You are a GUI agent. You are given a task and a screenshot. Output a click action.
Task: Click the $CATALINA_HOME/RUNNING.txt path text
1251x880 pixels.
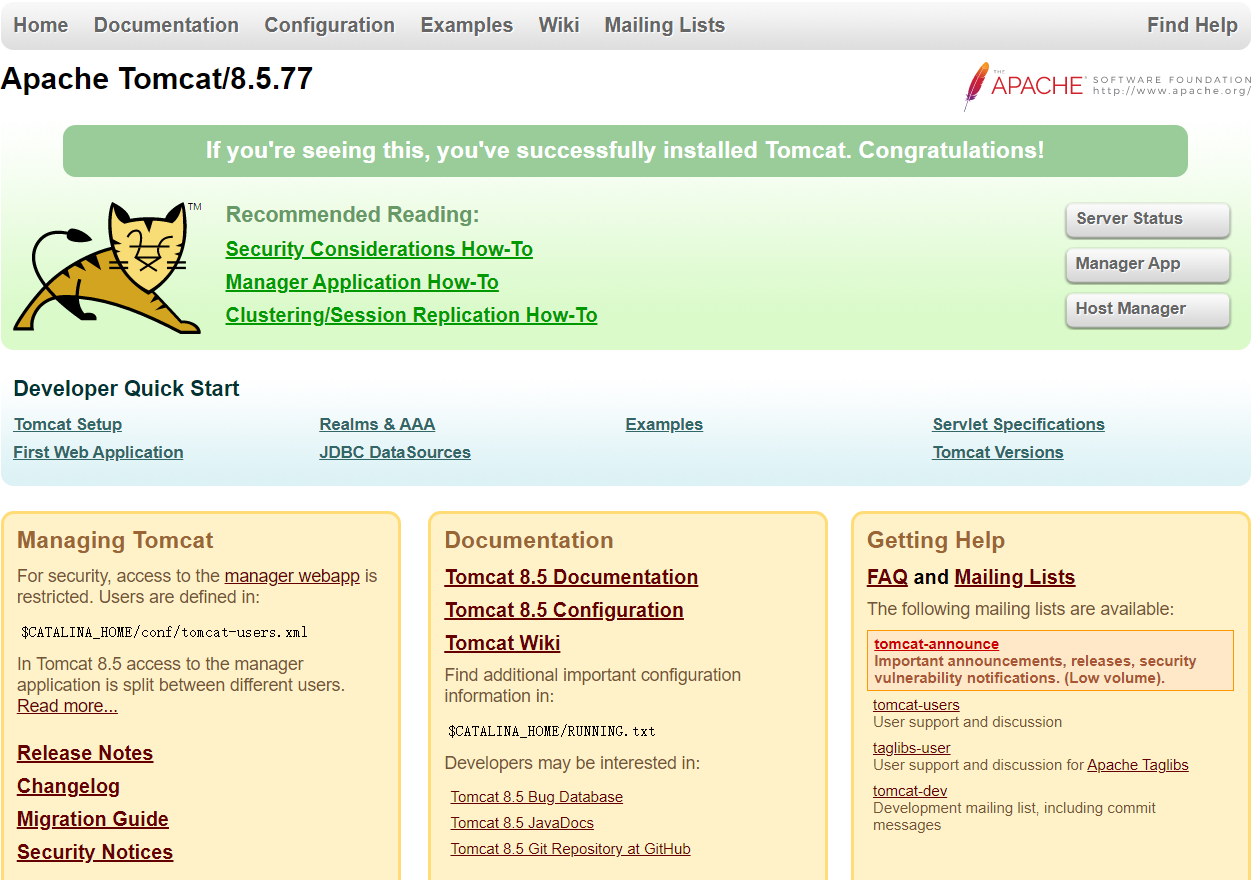pos(552,731)
